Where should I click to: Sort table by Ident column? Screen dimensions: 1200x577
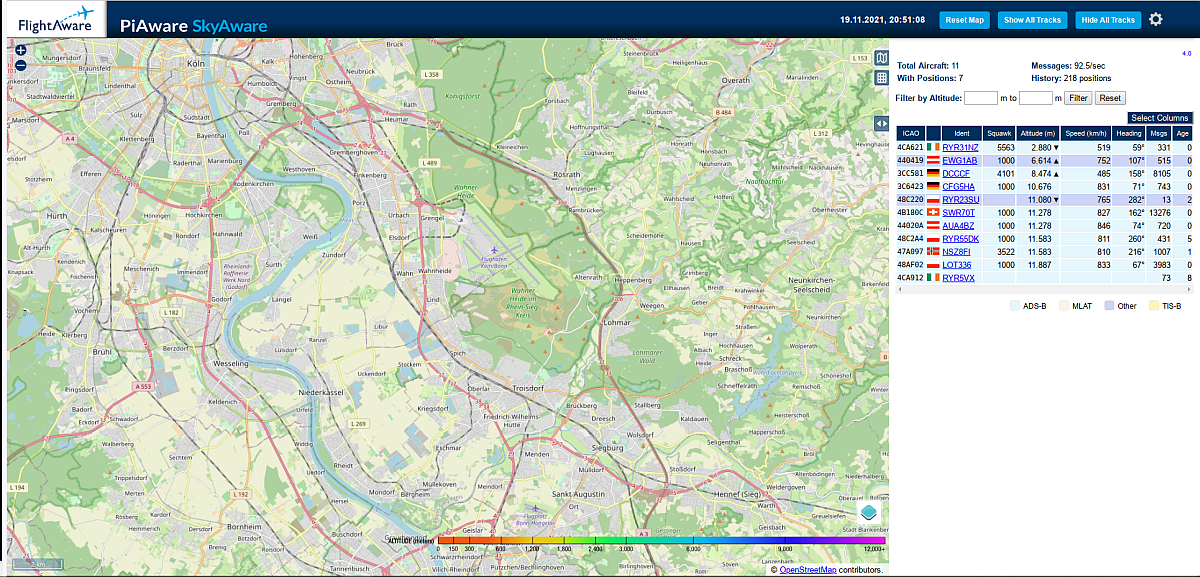[962, 133]
